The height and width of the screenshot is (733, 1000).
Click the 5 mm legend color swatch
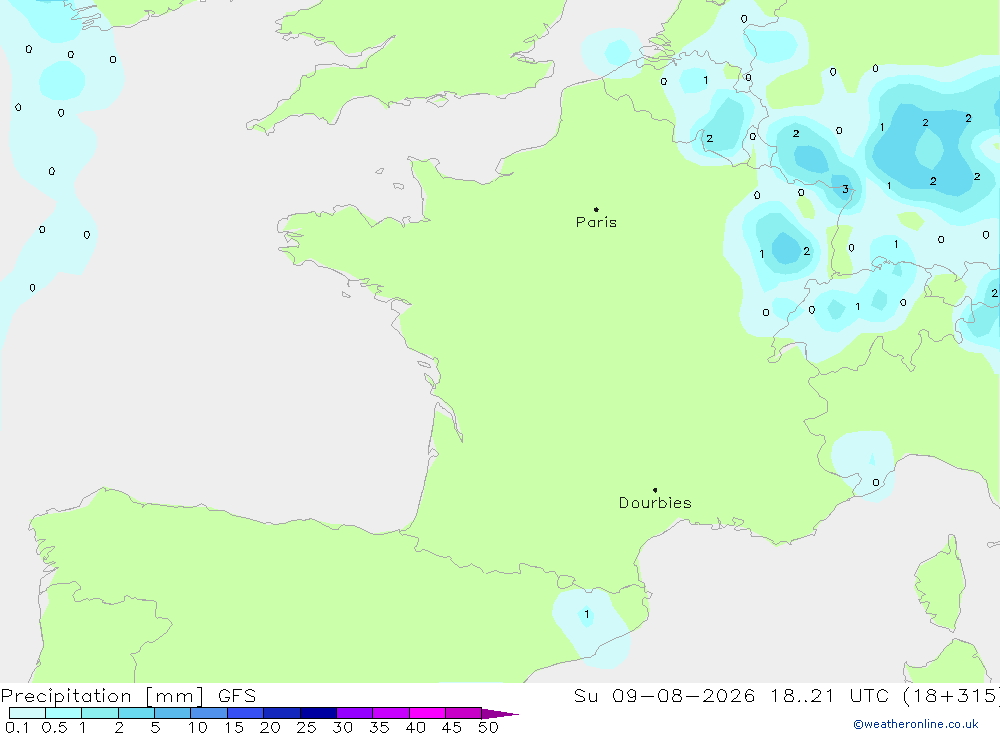172,713
